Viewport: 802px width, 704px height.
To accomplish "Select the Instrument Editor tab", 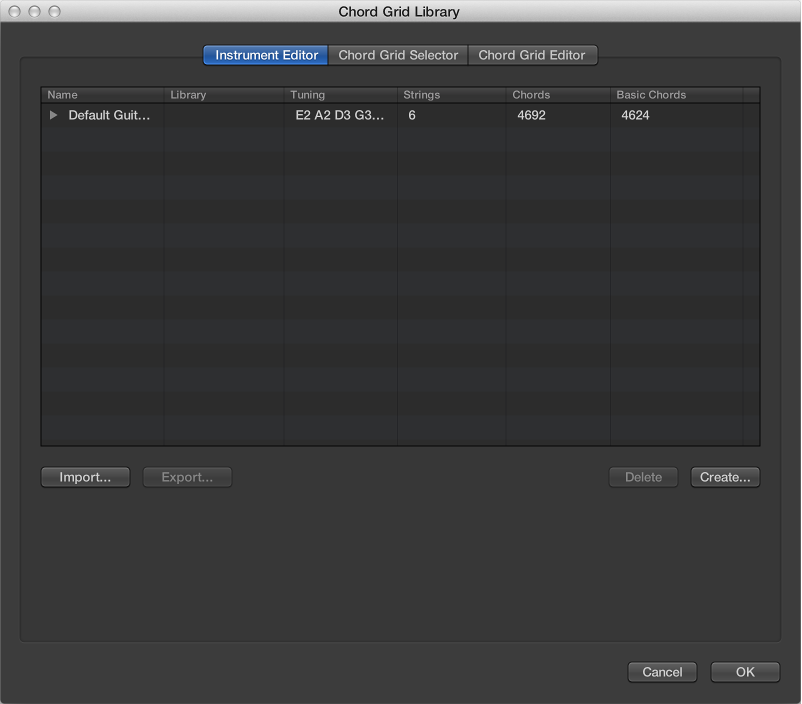I will pyautogui.click(x=264, y=55).
